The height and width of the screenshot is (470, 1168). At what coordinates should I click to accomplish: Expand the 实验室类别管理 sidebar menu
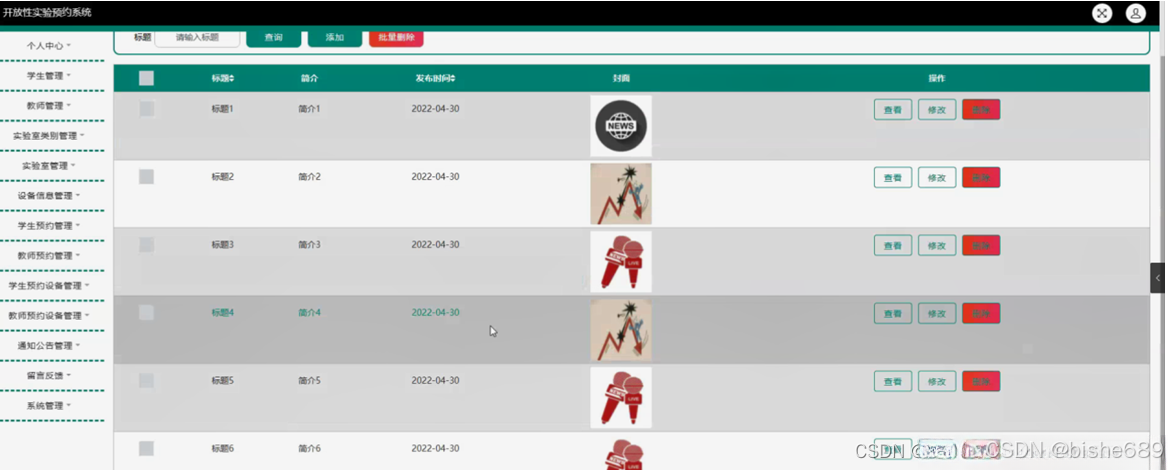click(x=49, y=136)
